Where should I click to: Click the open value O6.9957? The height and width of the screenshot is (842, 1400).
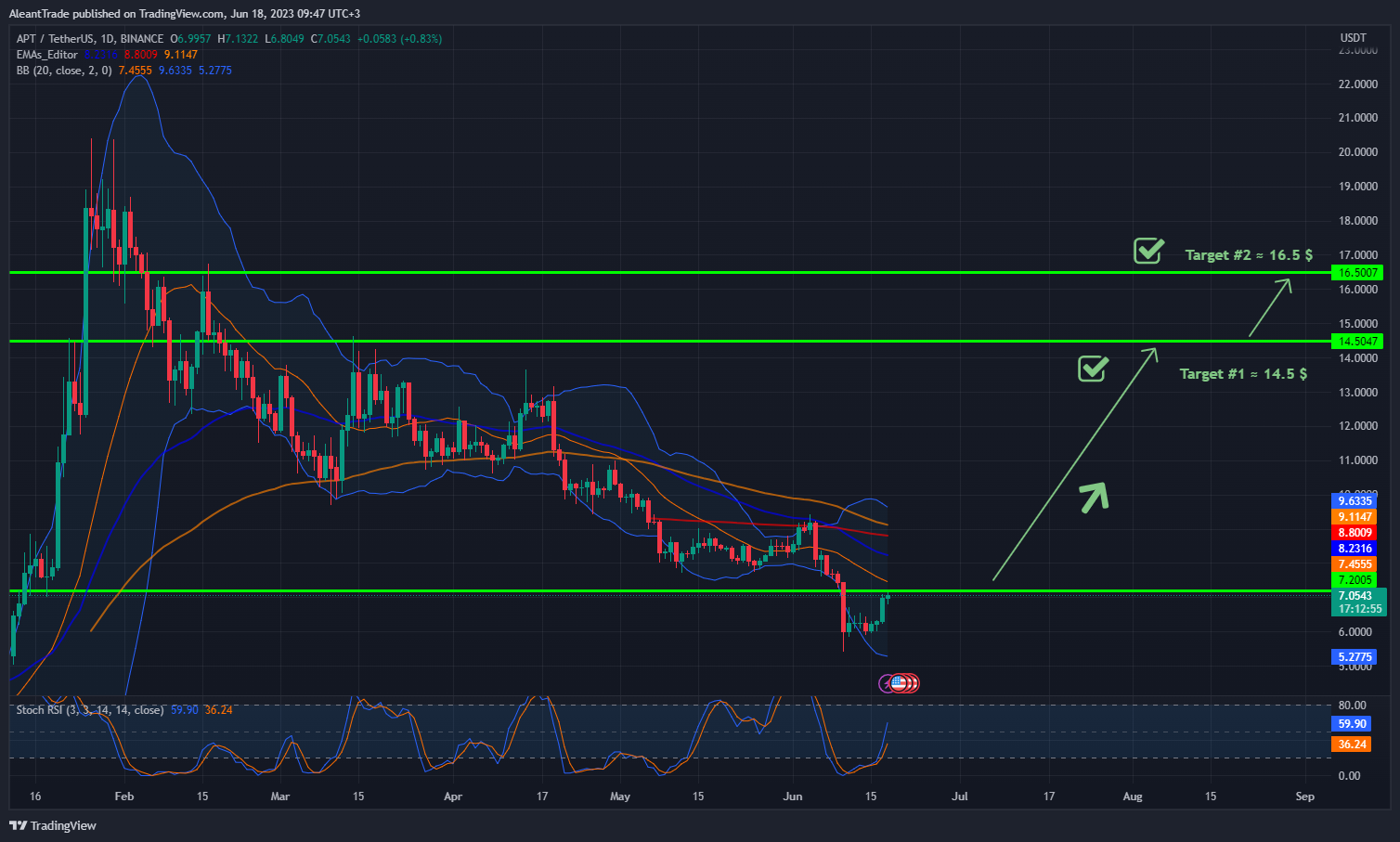pyautogui.click(x=189, y=39)
